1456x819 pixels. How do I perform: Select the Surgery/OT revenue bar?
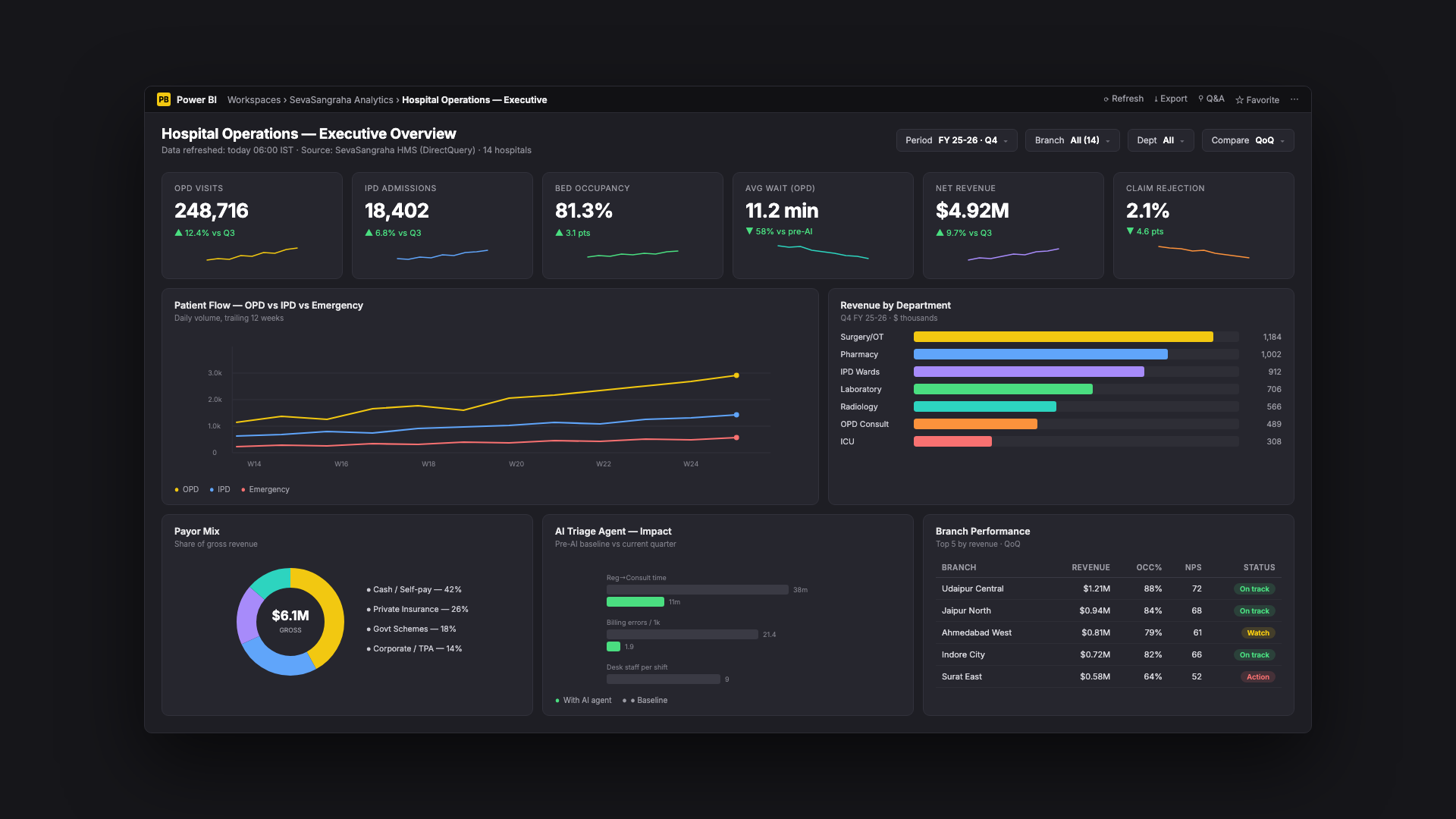pyautogui.click(x=1063, y=337)
